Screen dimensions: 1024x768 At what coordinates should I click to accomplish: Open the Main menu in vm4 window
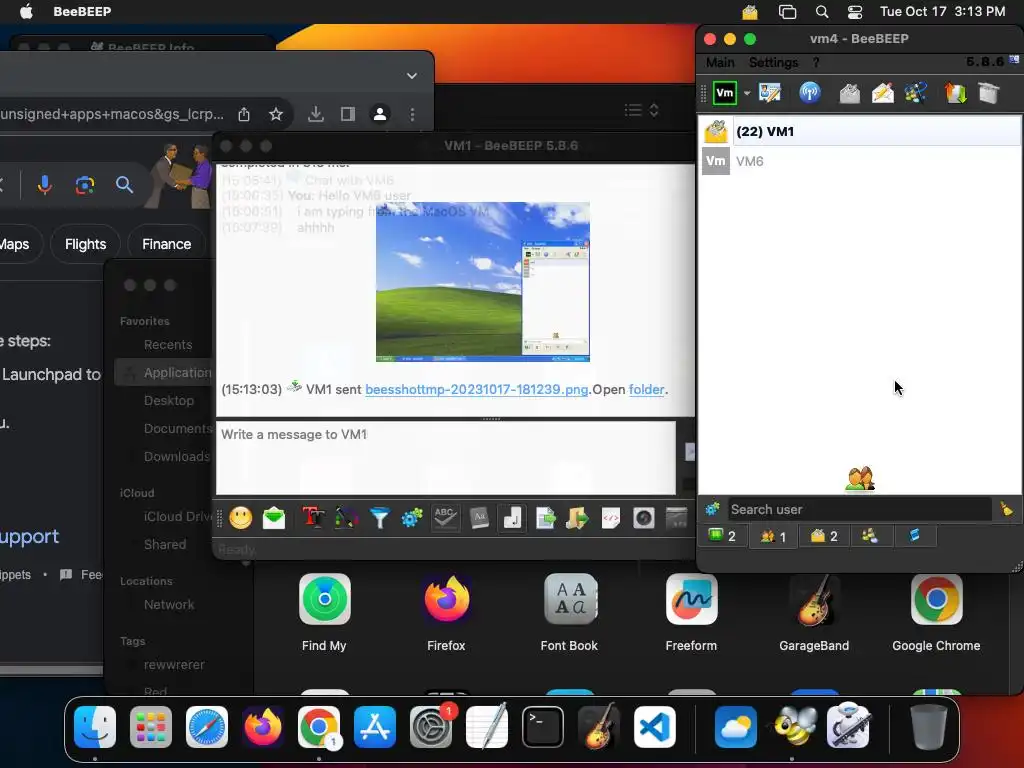click(x=720, y=63)
